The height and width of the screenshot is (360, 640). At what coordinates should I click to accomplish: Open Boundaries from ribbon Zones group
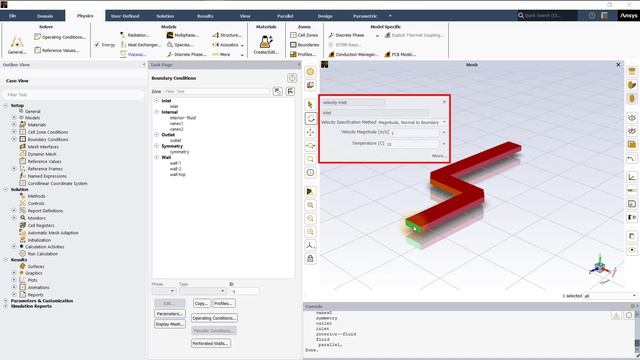[304, 44]
